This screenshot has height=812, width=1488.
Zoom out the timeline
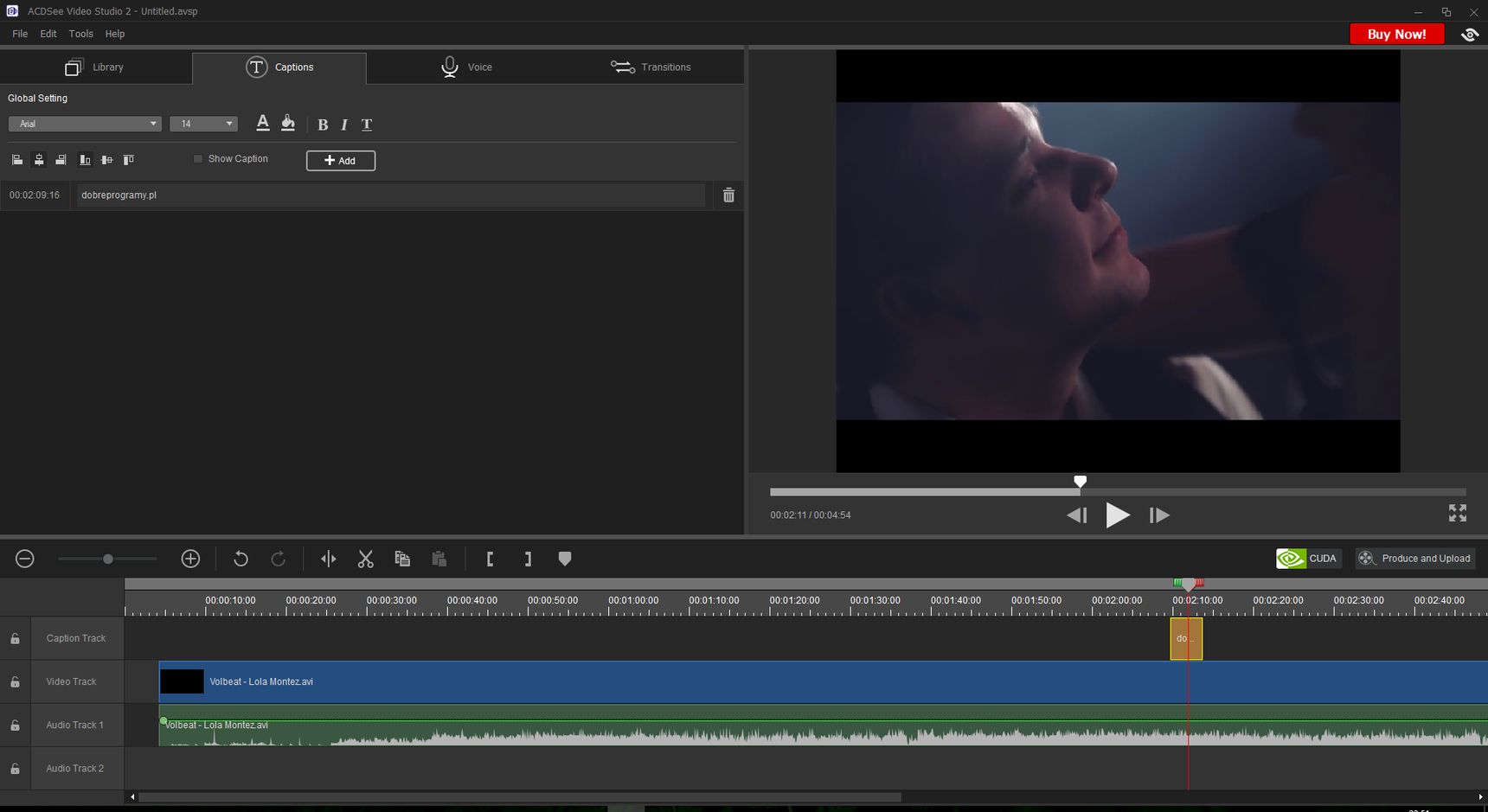click(x=25, y=559)
